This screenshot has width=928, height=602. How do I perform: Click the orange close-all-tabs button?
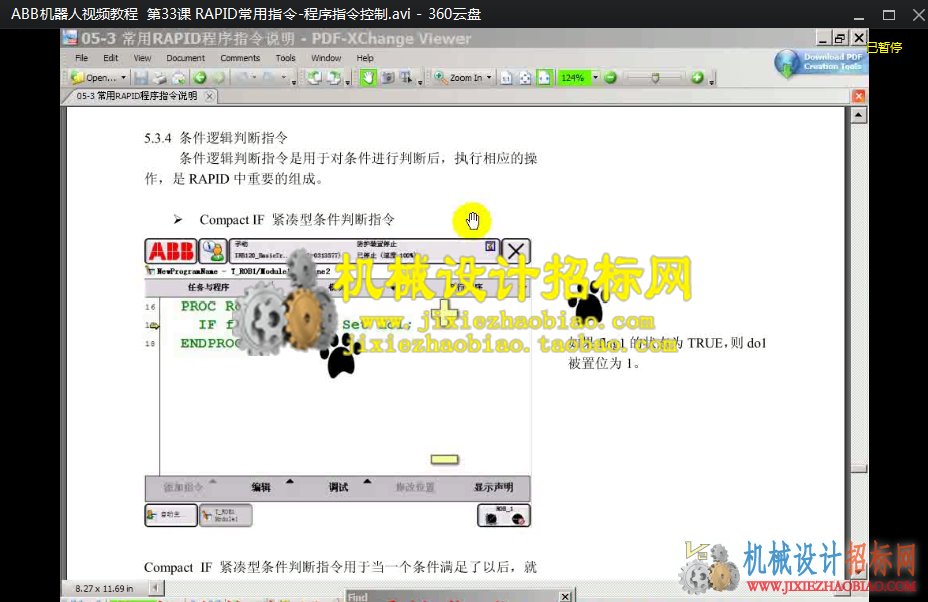pos(859,96)
